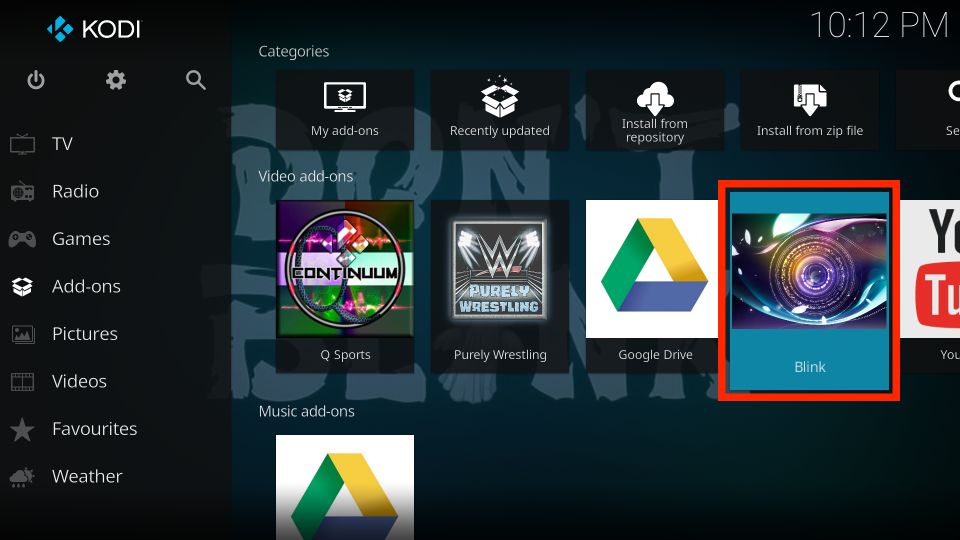Screen dimensions: 960x540
Task: Open the Purely Wrestling add-on
Action: 500,287
